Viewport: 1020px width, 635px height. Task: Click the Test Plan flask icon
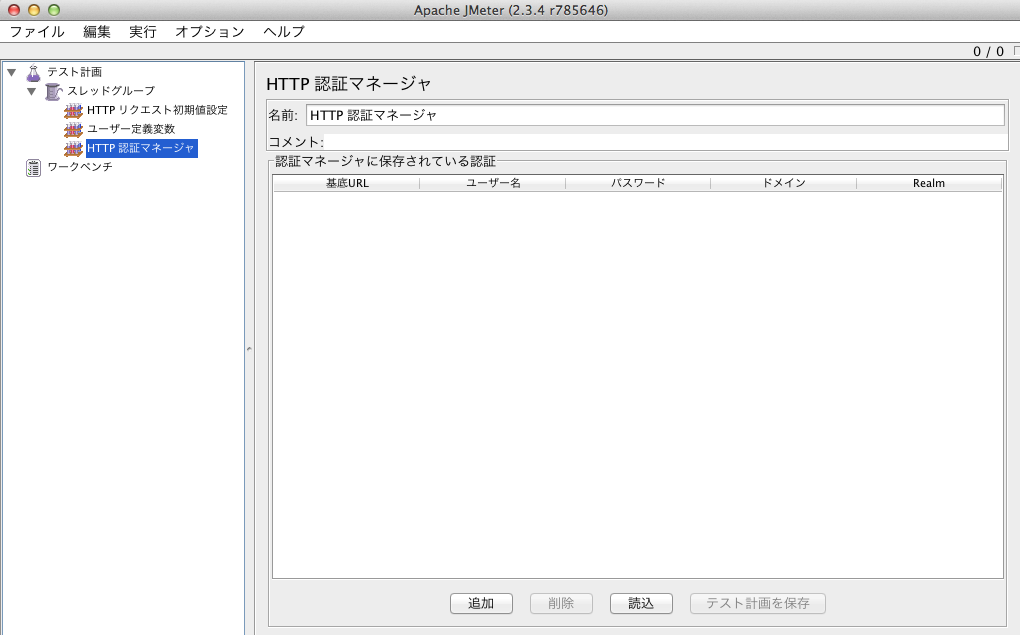pyautogui.click(x=33, y=72)
